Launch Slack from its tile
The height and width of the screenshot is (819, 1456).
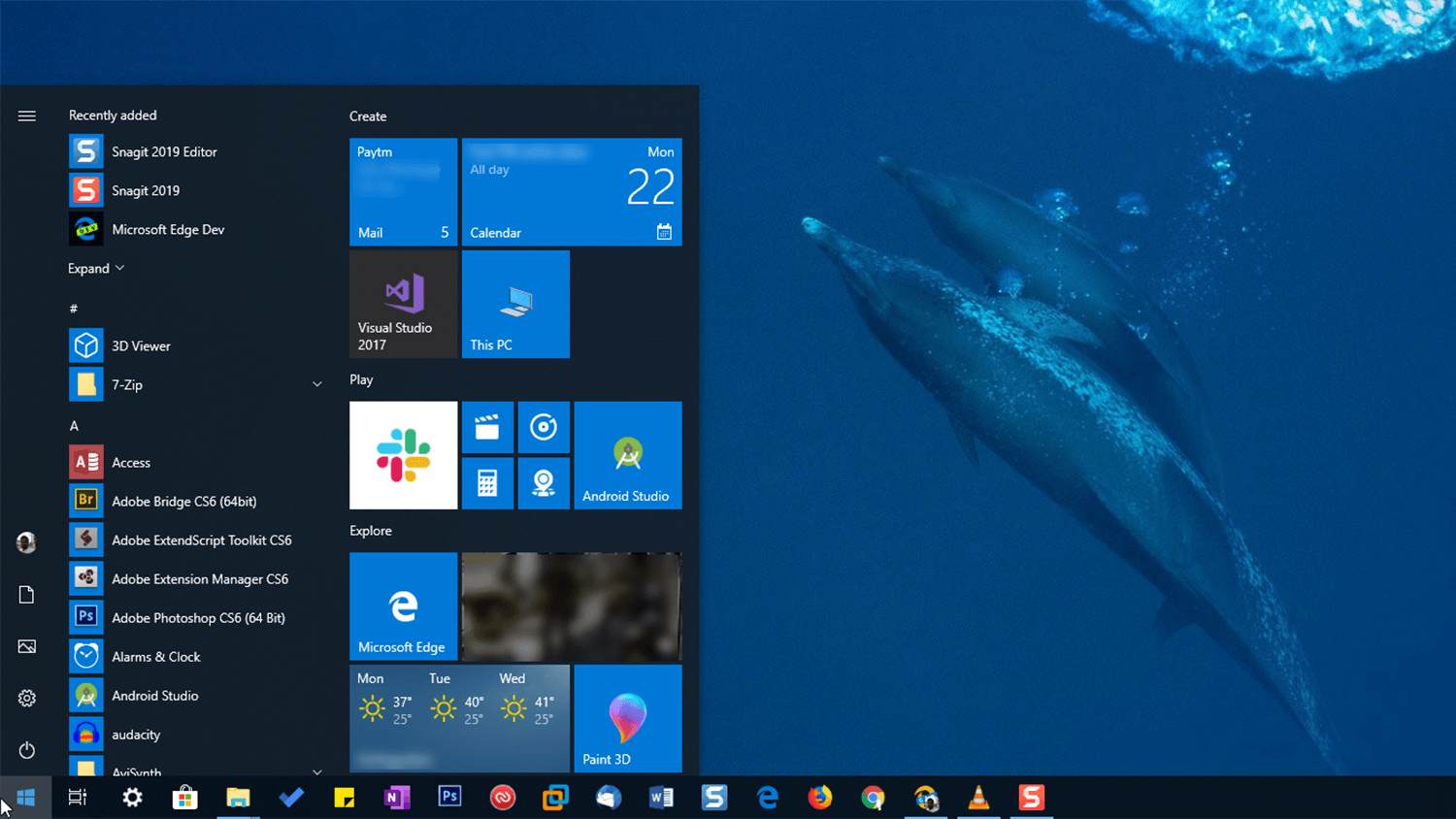[x=403, y=455]
